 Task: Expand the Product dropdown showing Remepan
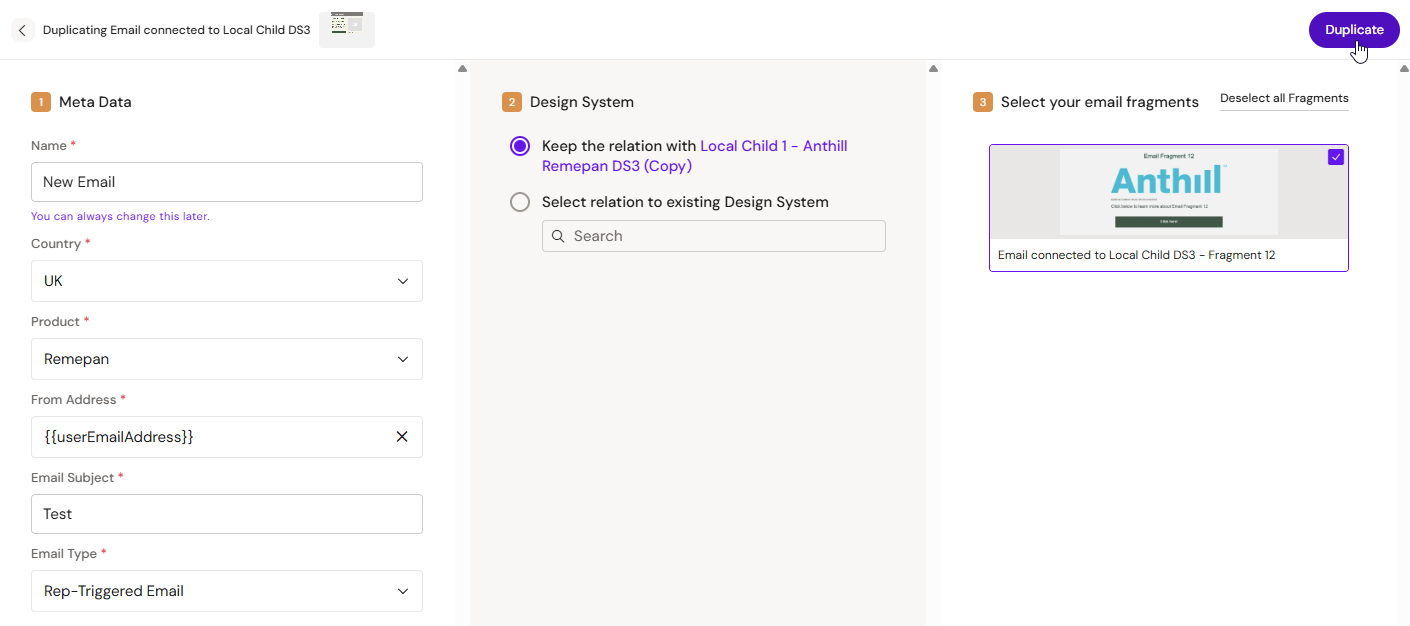(x=227, y=359)
